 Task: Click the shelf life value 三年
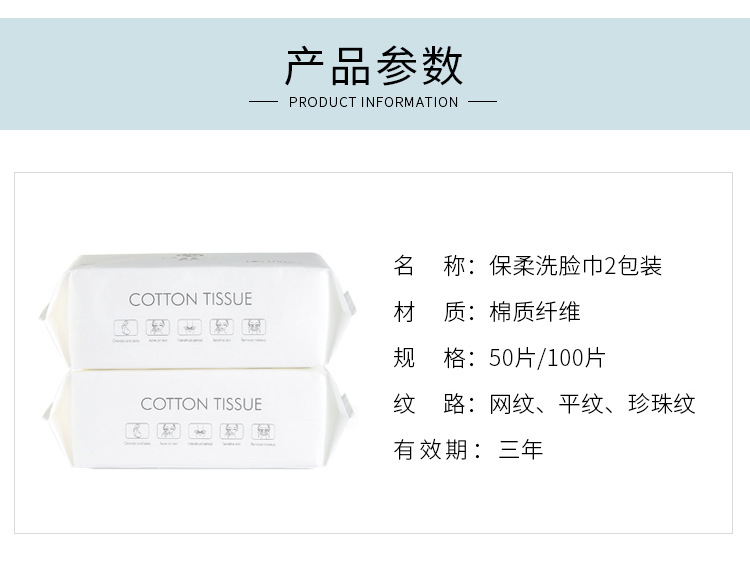pyautogui.click(x=521, y=450)
